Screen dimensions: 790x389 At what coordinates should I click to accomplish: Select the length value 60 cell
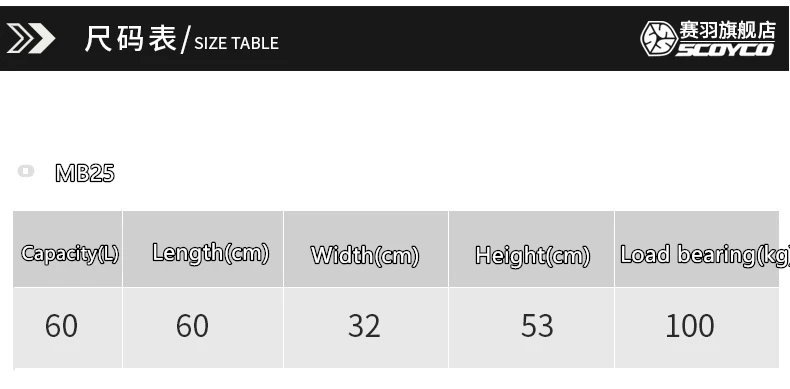pyautogui.click(x=203, y=328)
